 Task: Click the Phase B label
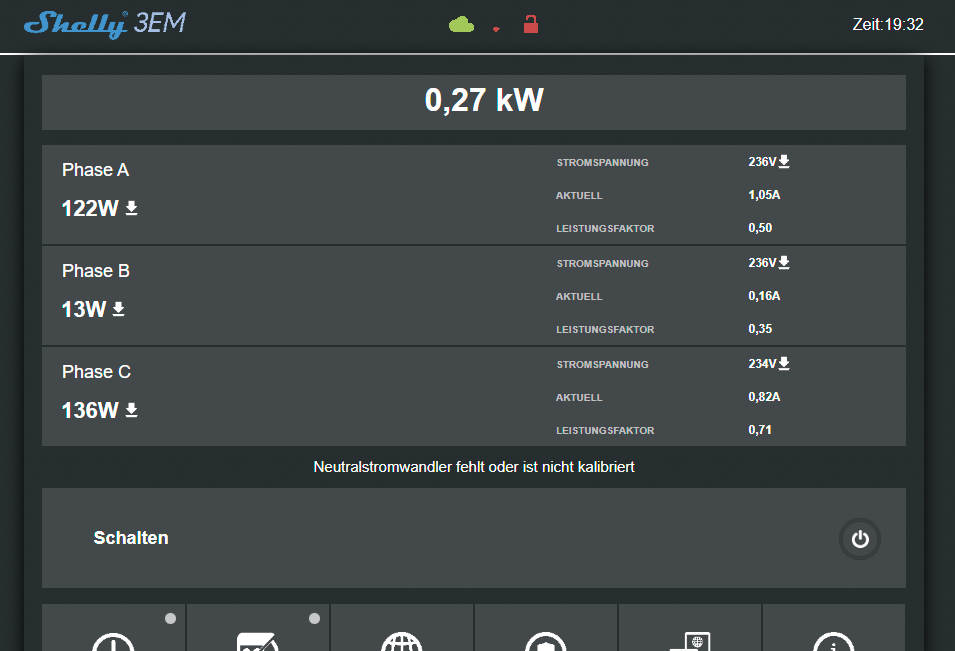tap(96, 271)
